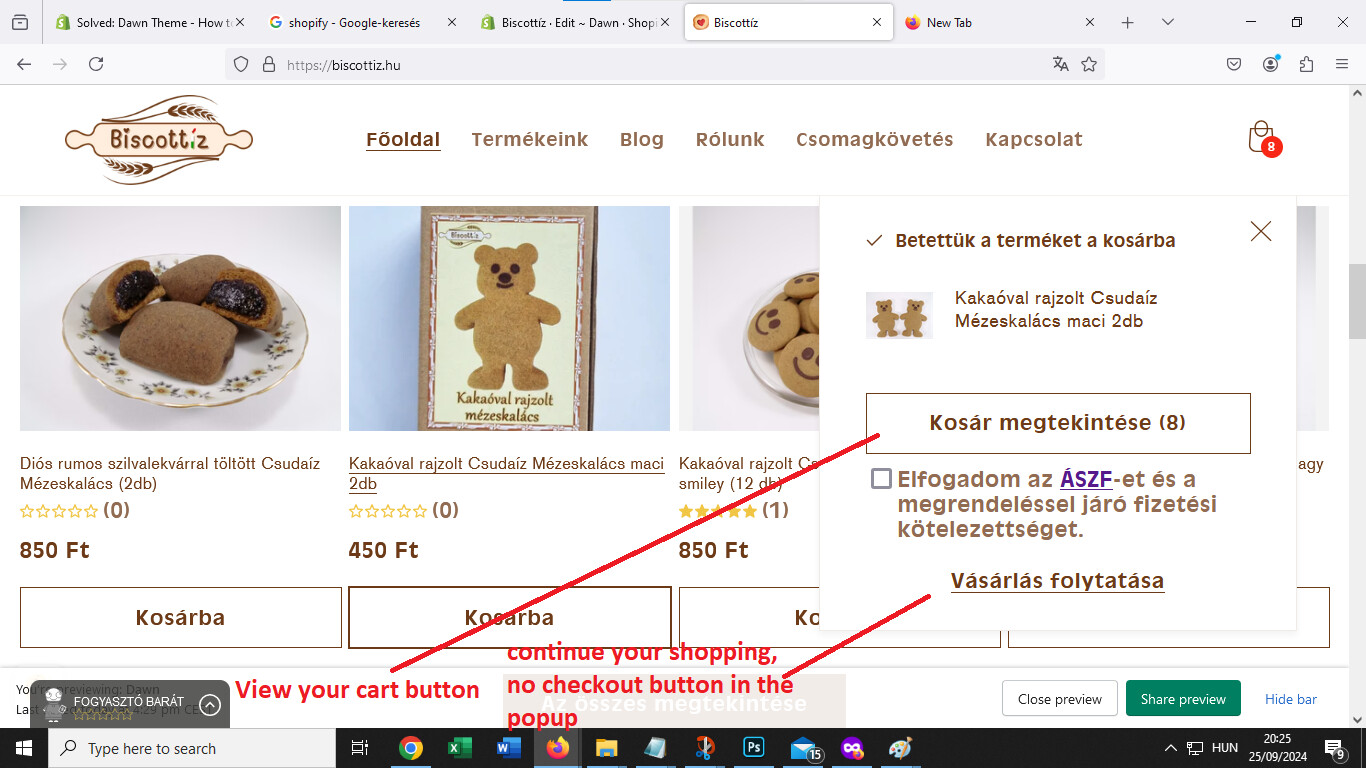
Task: Click Hide bar link
Action: (x=1291, y=699)
